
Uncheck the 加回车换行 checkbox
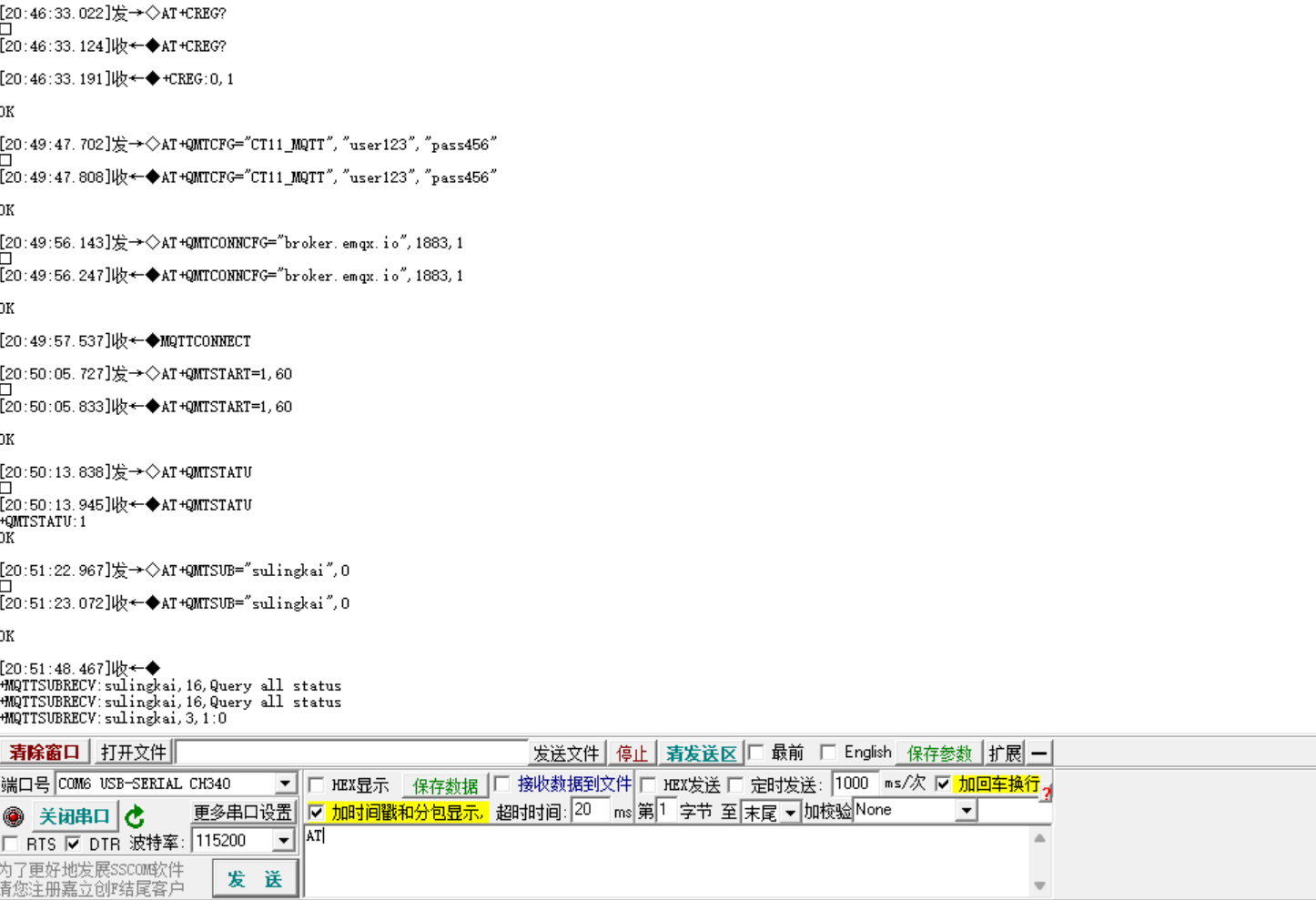tap(943, 784)
